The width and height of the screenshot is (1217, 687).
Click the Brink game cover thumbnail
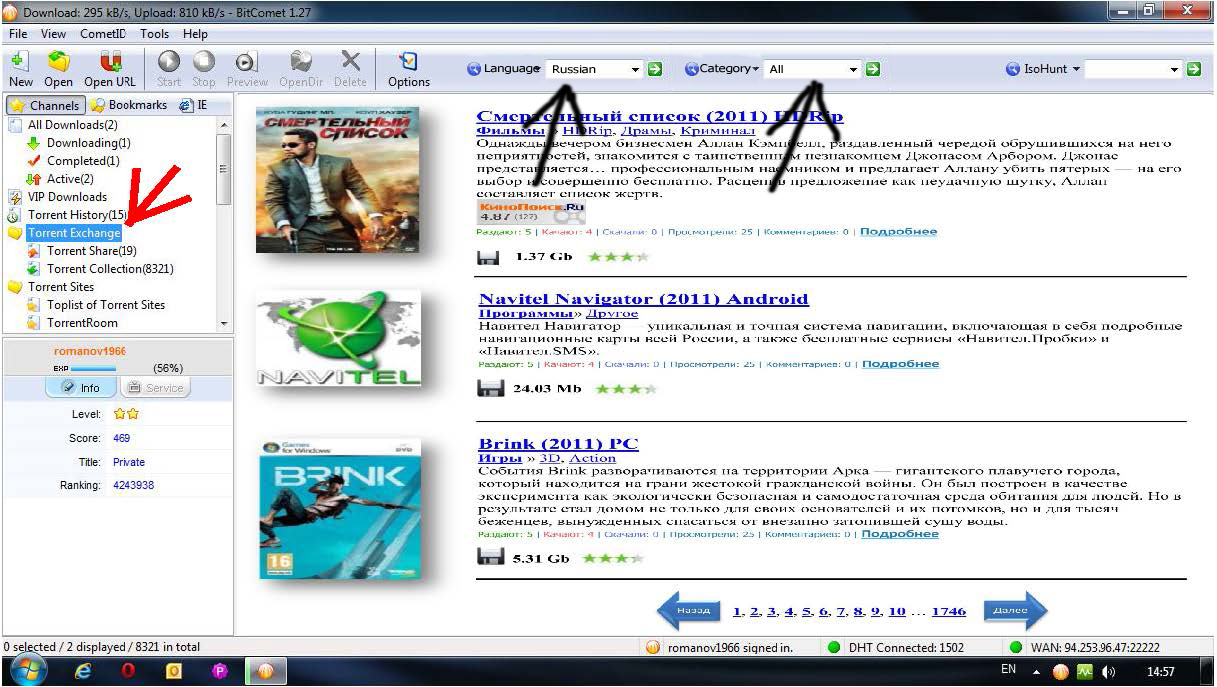coord(339,509)
